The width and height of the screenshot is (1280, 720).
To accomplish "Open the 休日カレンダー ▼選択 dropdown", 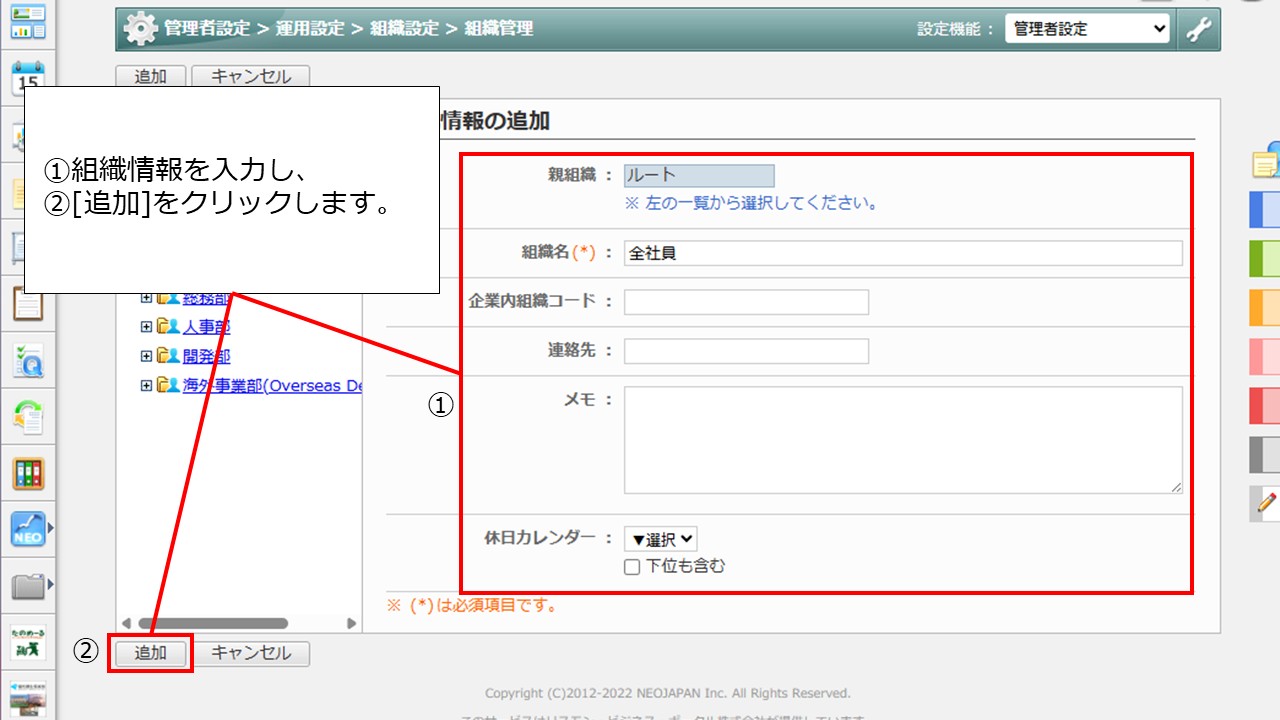I will tap(660, 540).
